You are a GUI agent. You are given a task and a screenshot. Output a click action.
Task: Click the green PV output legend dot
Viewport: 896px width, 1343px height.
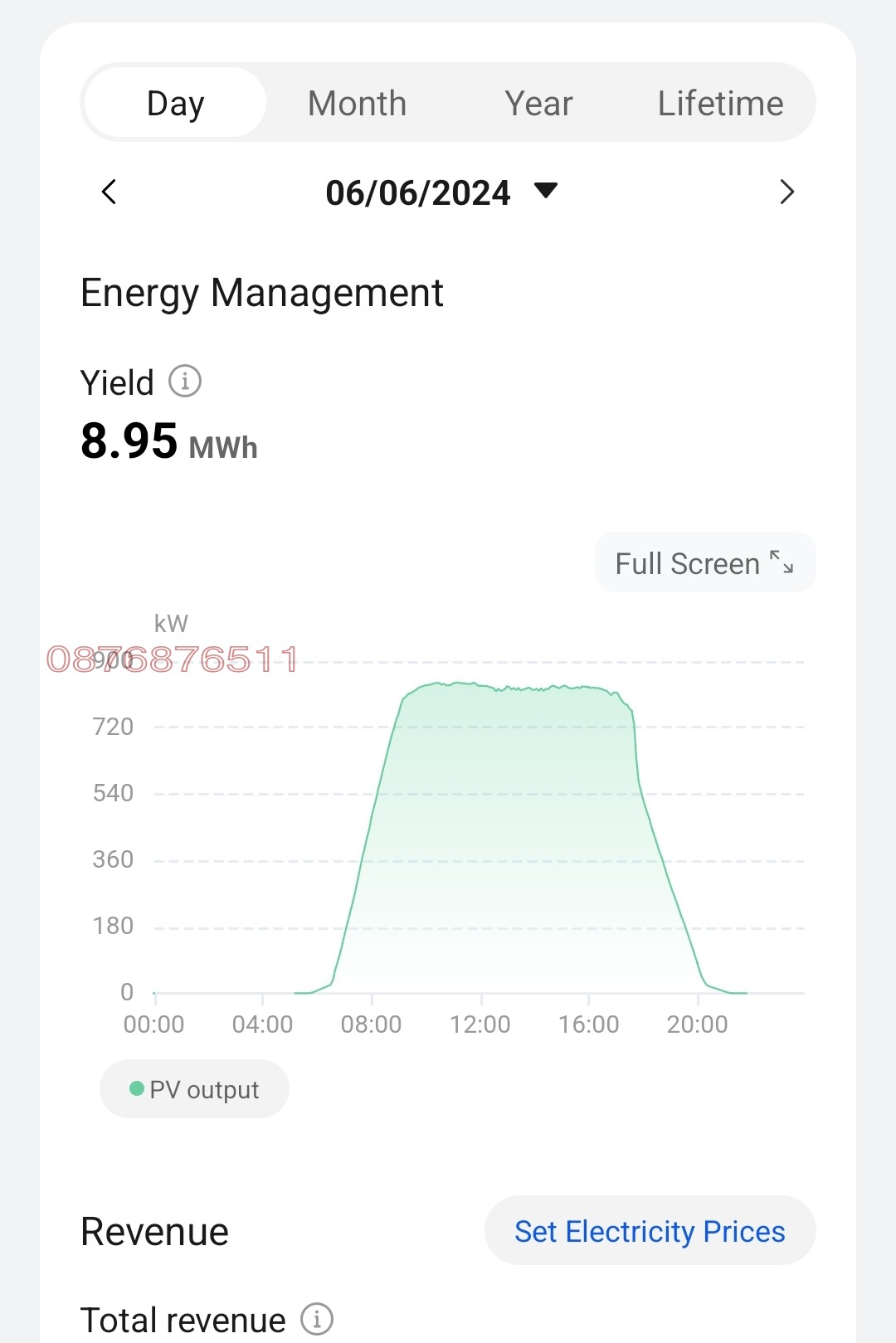[x=137, y=1088]
